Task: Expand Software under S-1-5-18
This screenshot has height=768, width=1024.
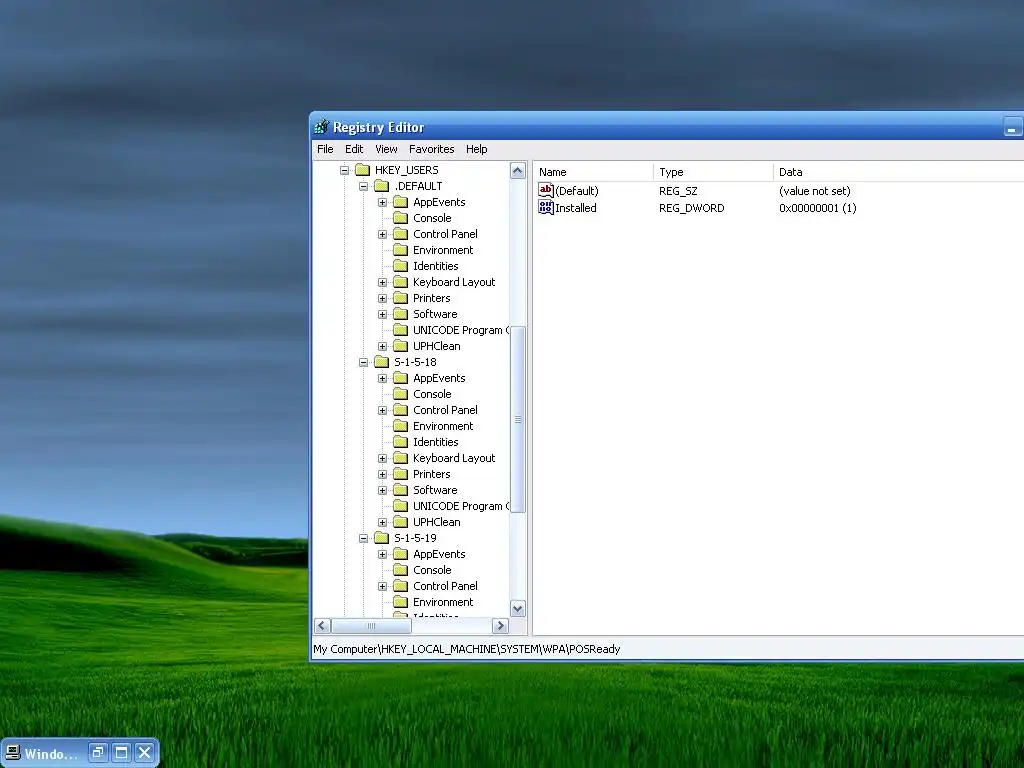Action: [383, 490]
